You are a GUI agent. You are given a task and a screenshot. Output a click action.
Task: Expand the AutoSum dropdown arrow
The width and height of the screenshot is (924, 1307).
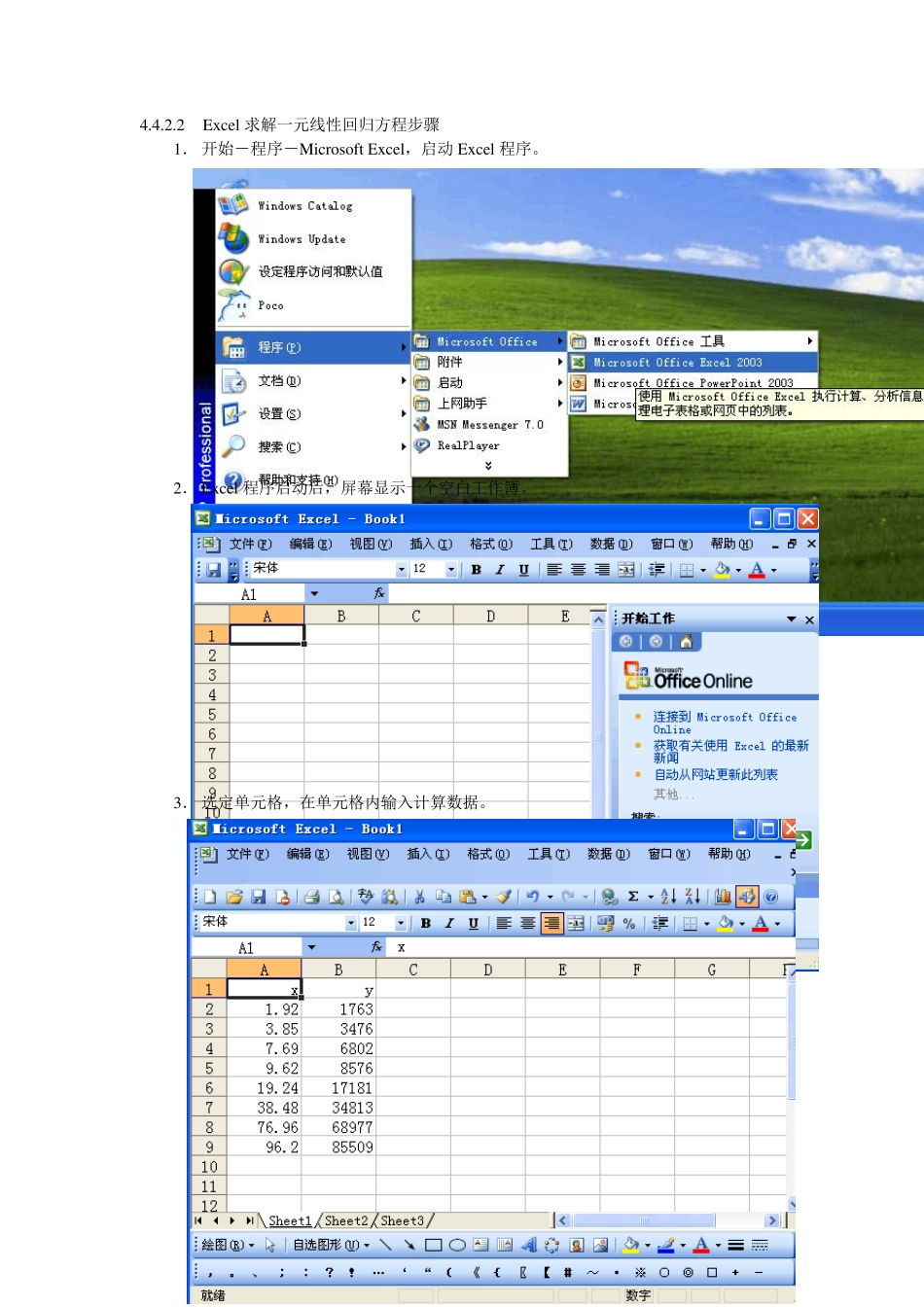[x=651, y=897]
